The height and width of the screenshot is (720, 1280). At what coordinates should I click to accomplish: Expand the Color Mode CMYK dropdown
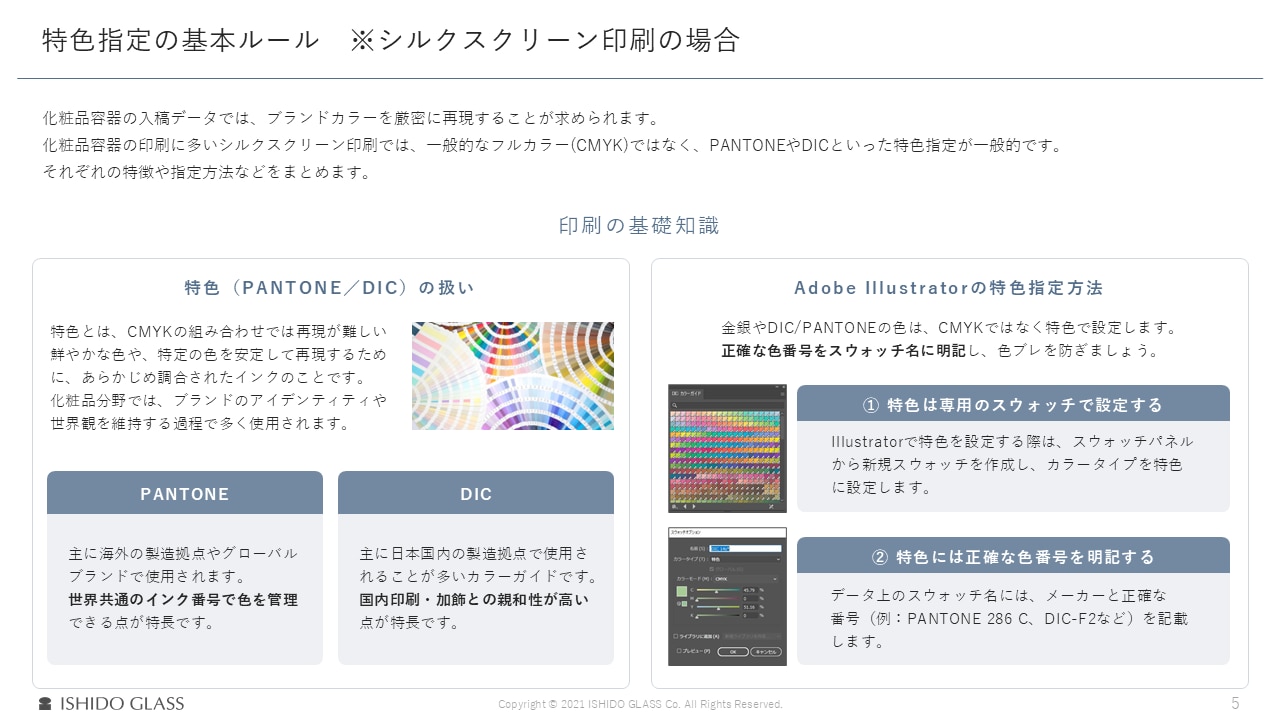click(746, 579)
